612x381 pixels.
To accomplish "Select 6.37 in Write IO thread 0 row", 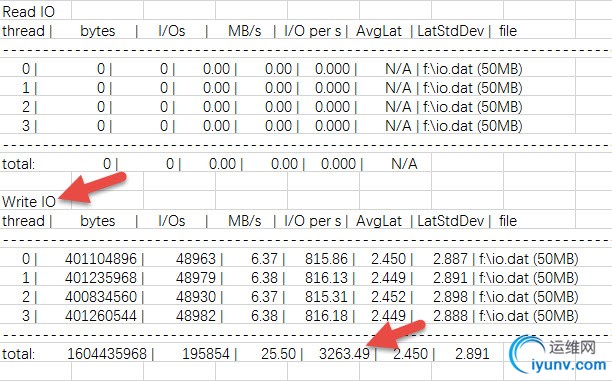I will click(x=264, y=258).
